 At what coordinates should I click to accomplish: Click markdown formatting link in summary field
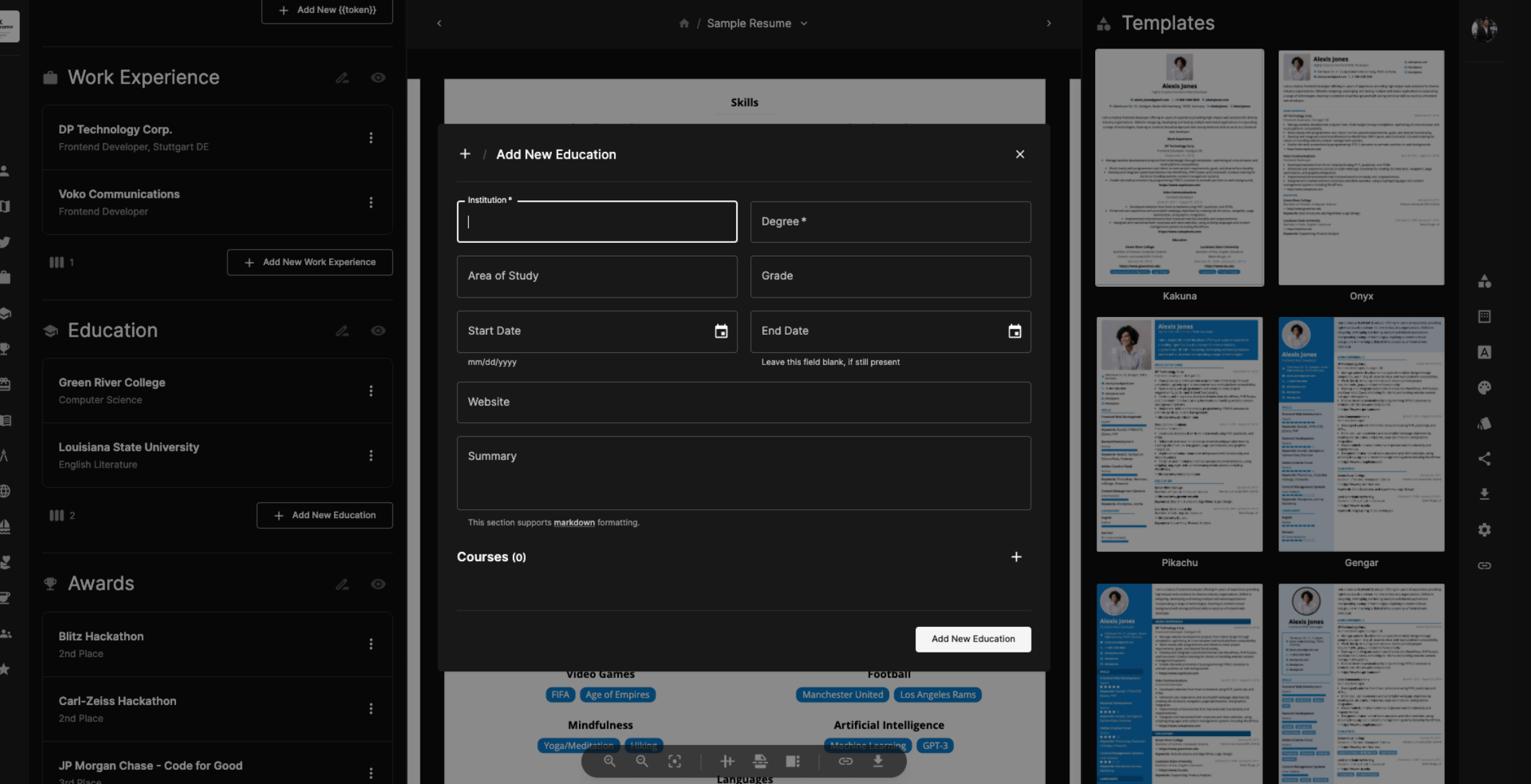[x=574, y=522]
